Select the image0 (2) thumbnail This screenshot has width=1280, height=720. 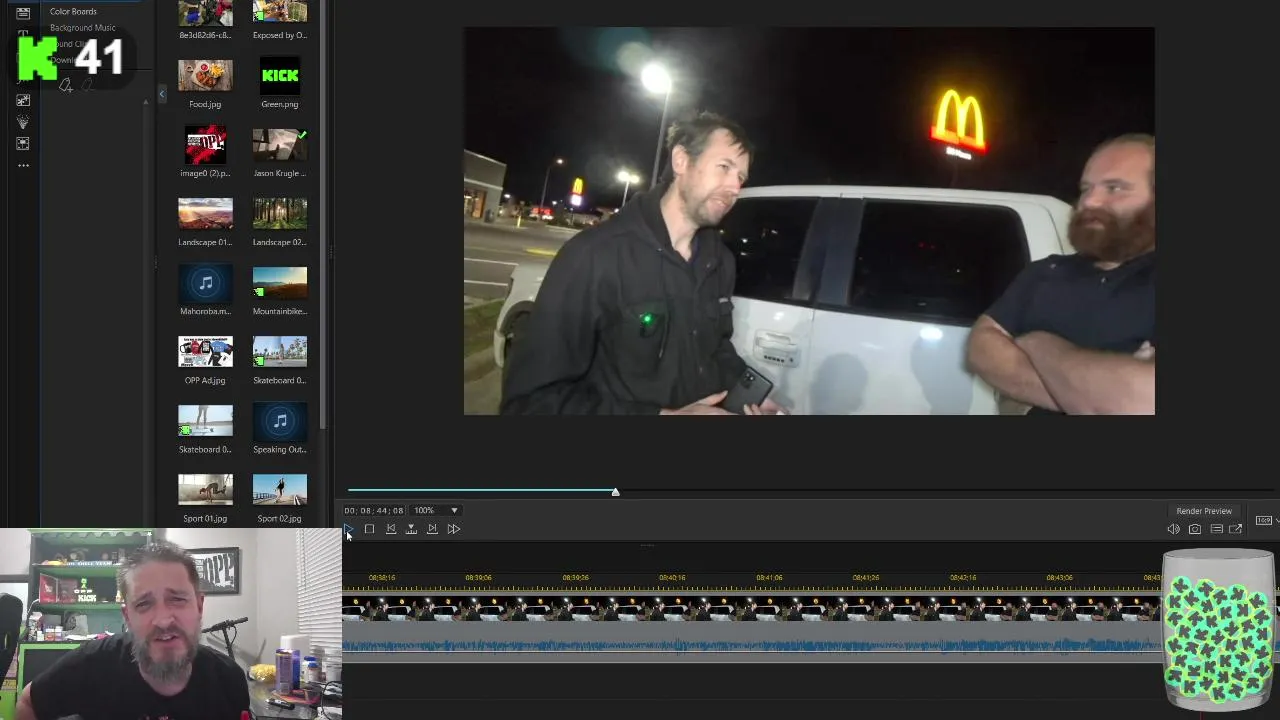[x=205, y=146]
